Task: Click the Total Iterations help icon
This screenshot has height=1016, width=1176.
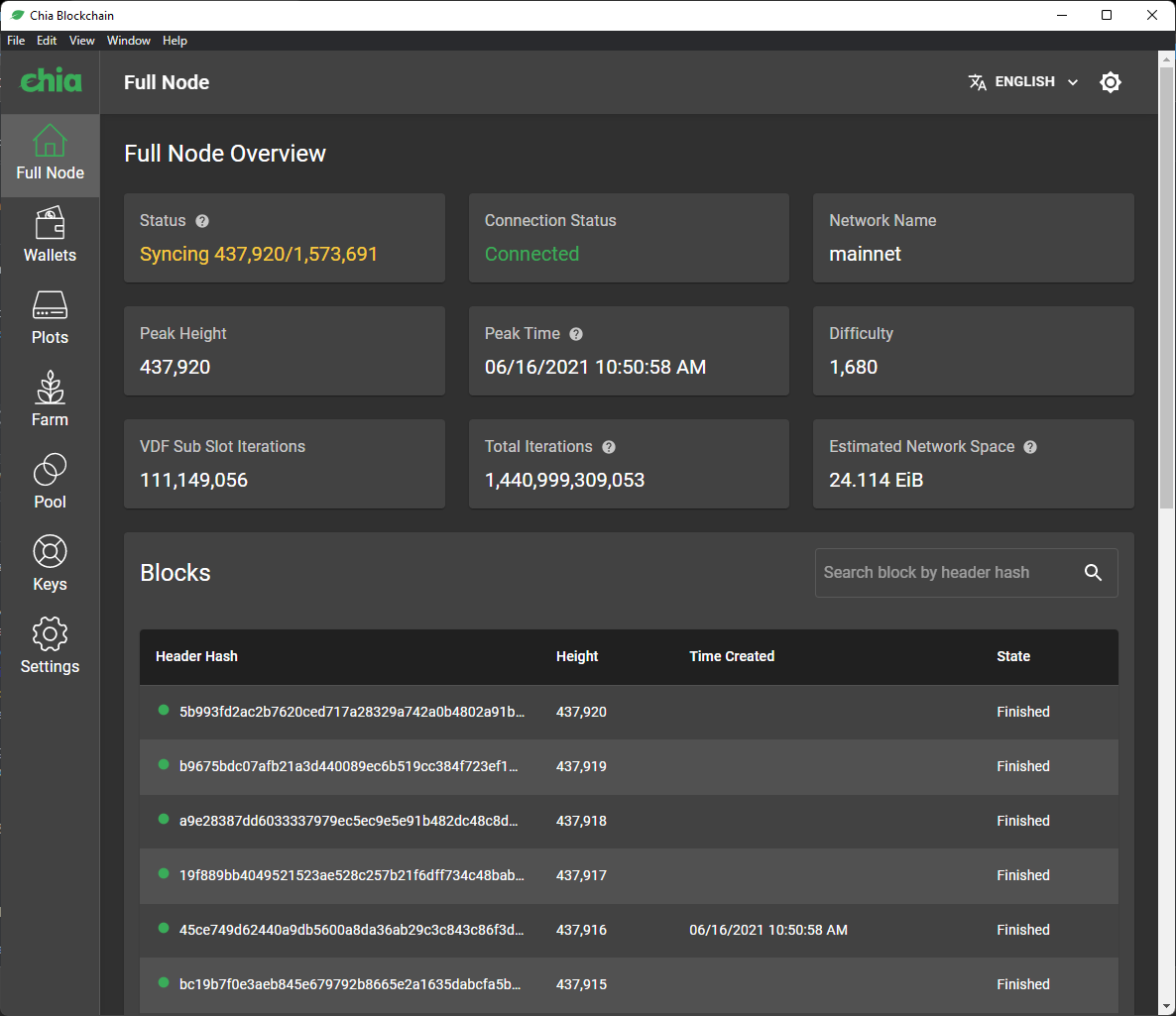Action: pyautogui.click(x=608, y=447)
